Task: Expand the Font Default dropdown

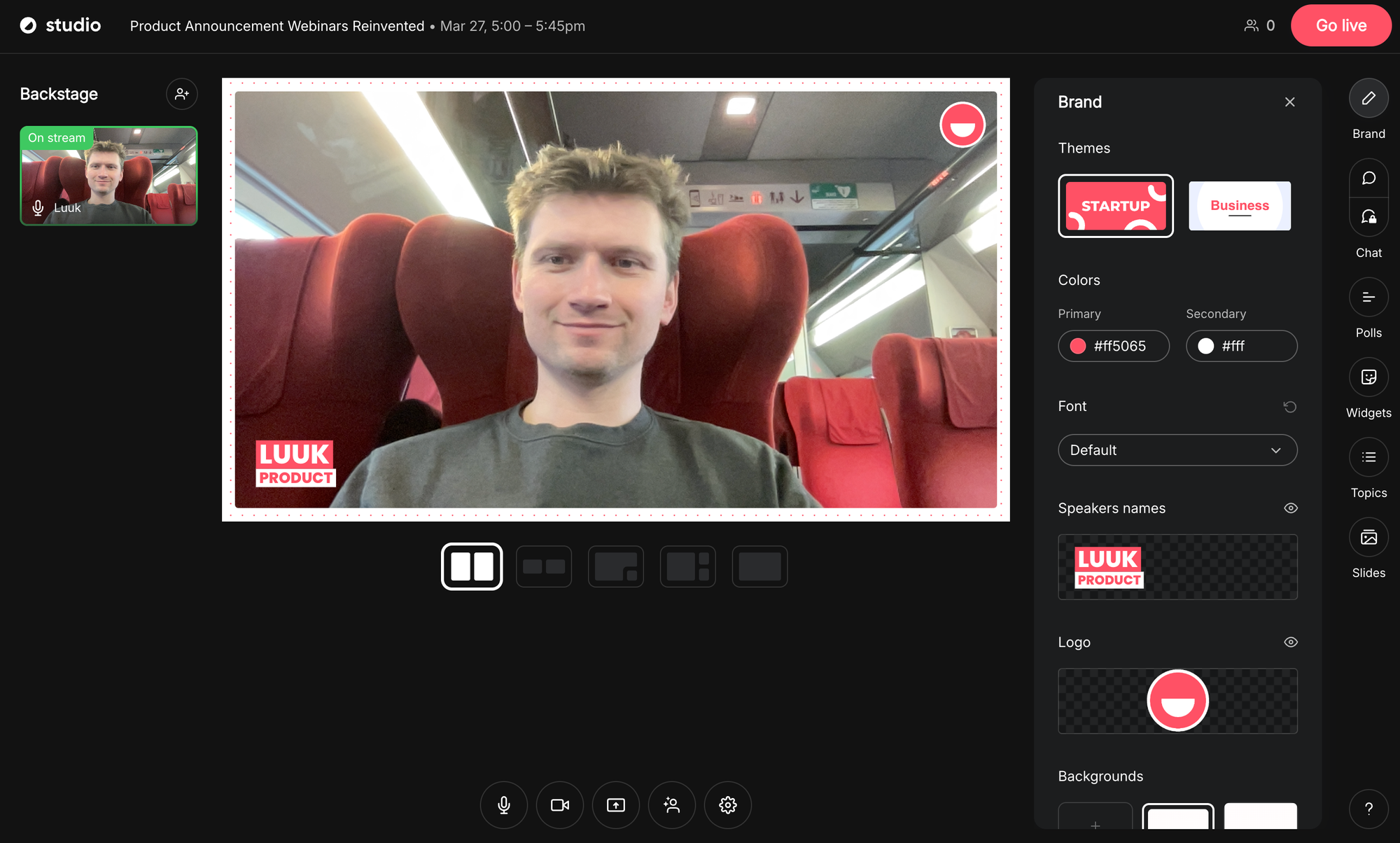Action: 1177,450
